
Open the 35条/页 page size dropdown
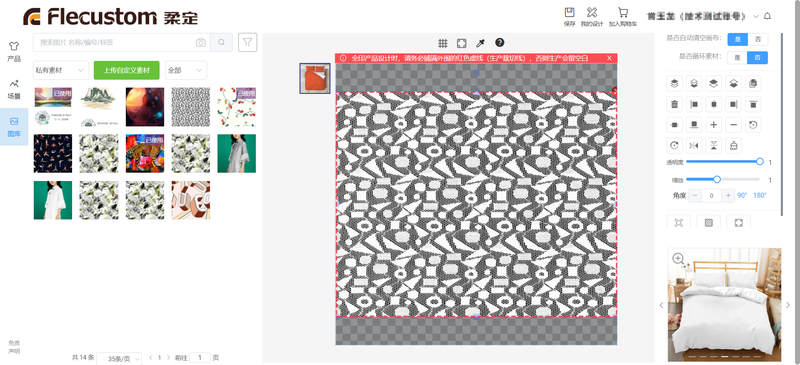coord(119,358)
